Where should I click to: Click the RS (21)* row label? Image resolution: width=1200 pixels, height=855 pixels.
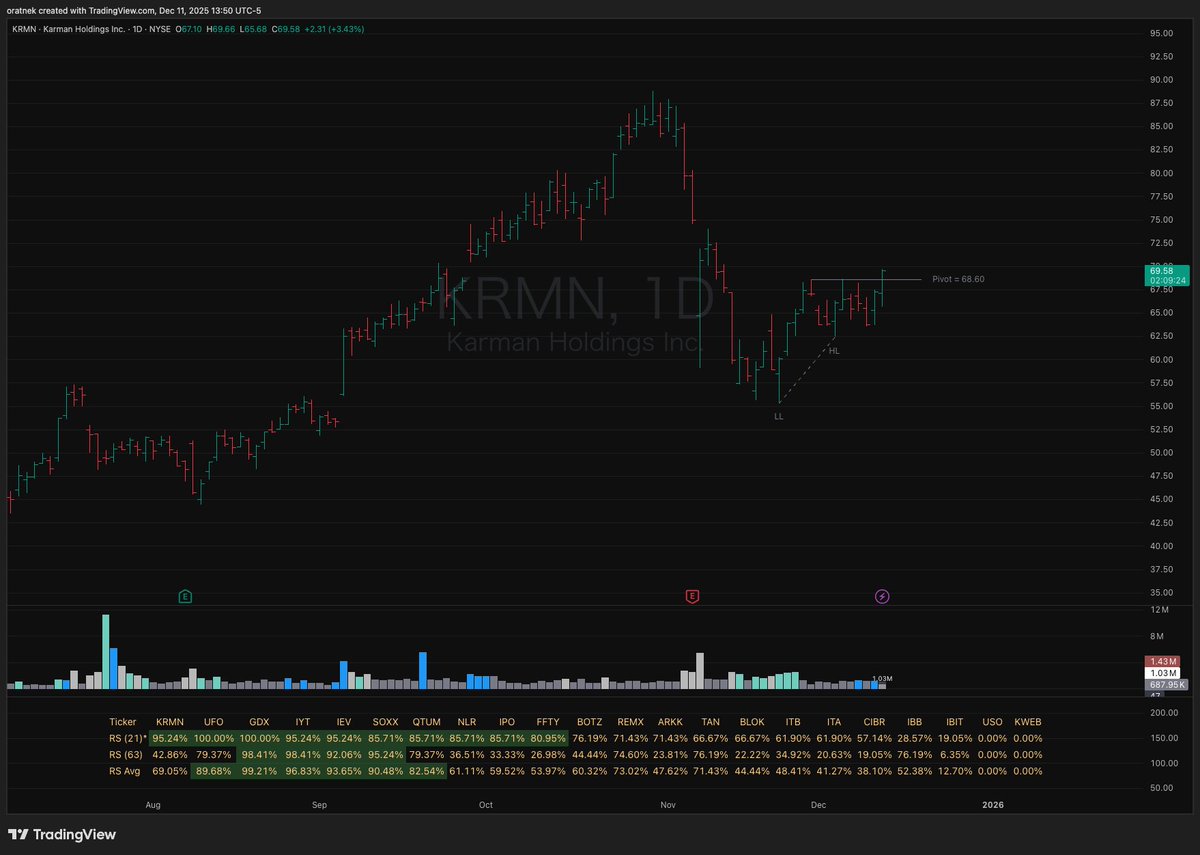(x=128, y=738)
